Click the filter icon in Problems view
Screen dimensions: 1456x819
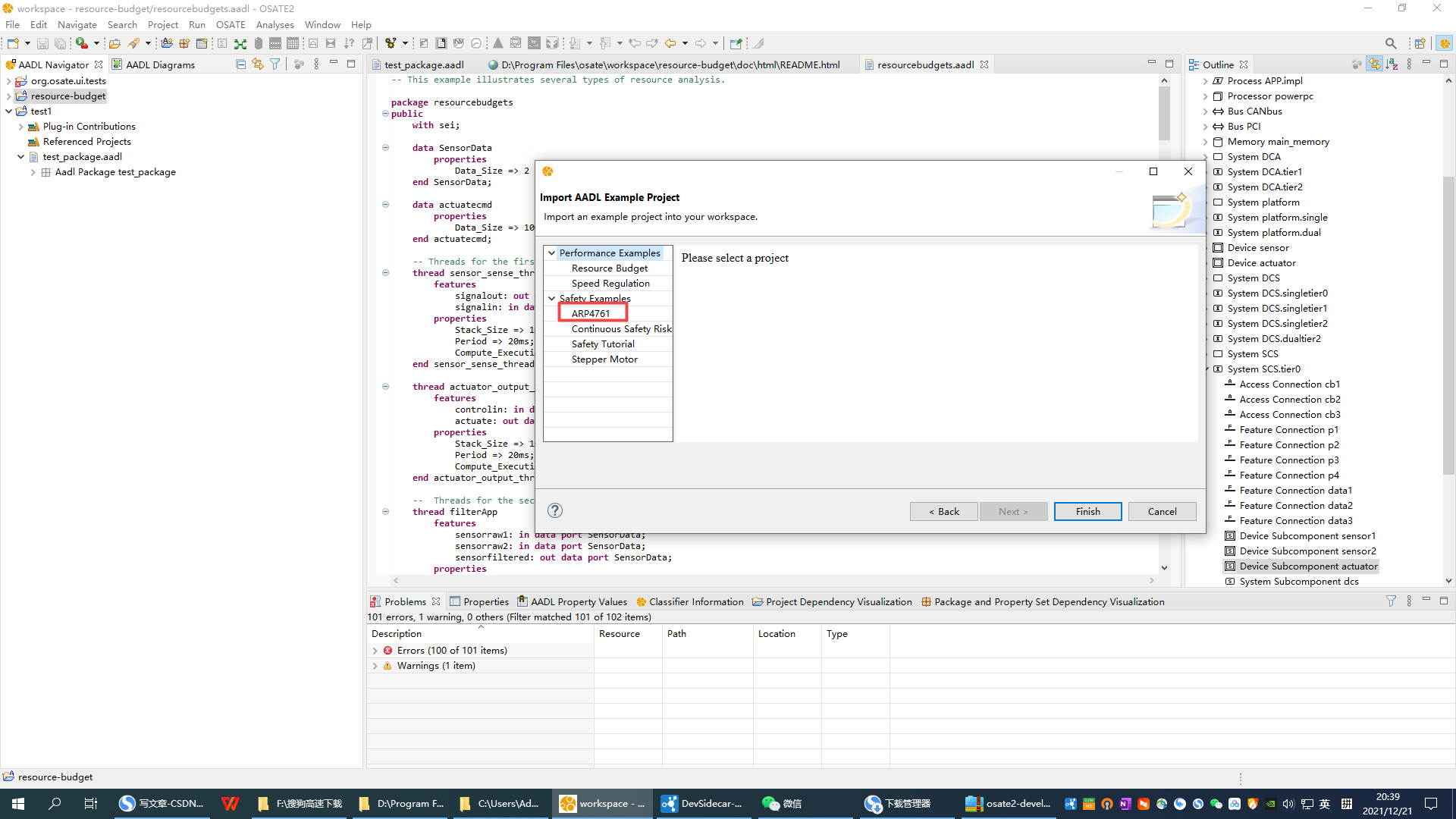click(1391, 601)
